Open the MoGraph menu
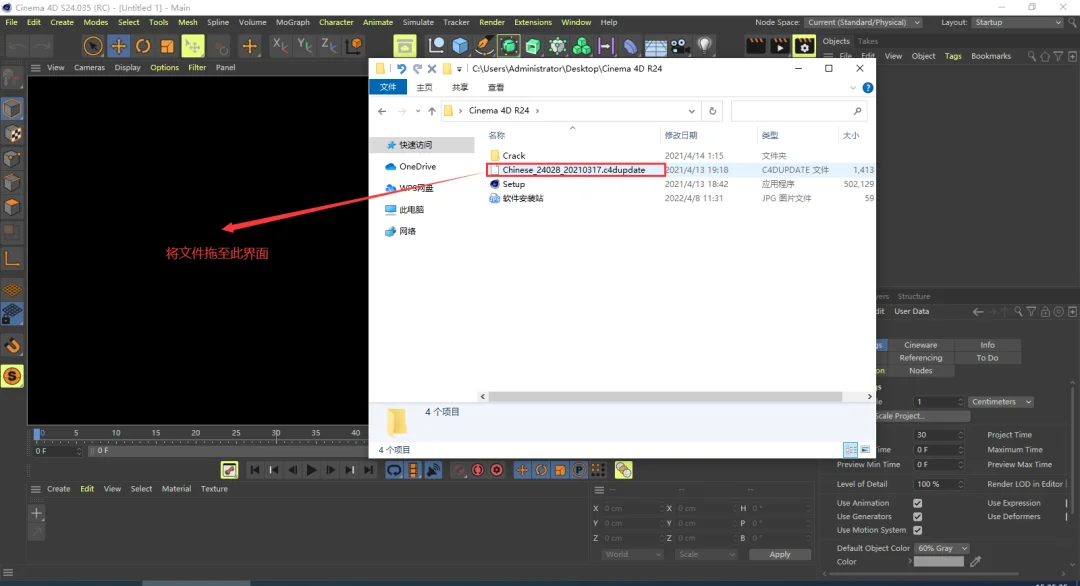The height and width of the screenshot is (586, 1080). point(293,22)
